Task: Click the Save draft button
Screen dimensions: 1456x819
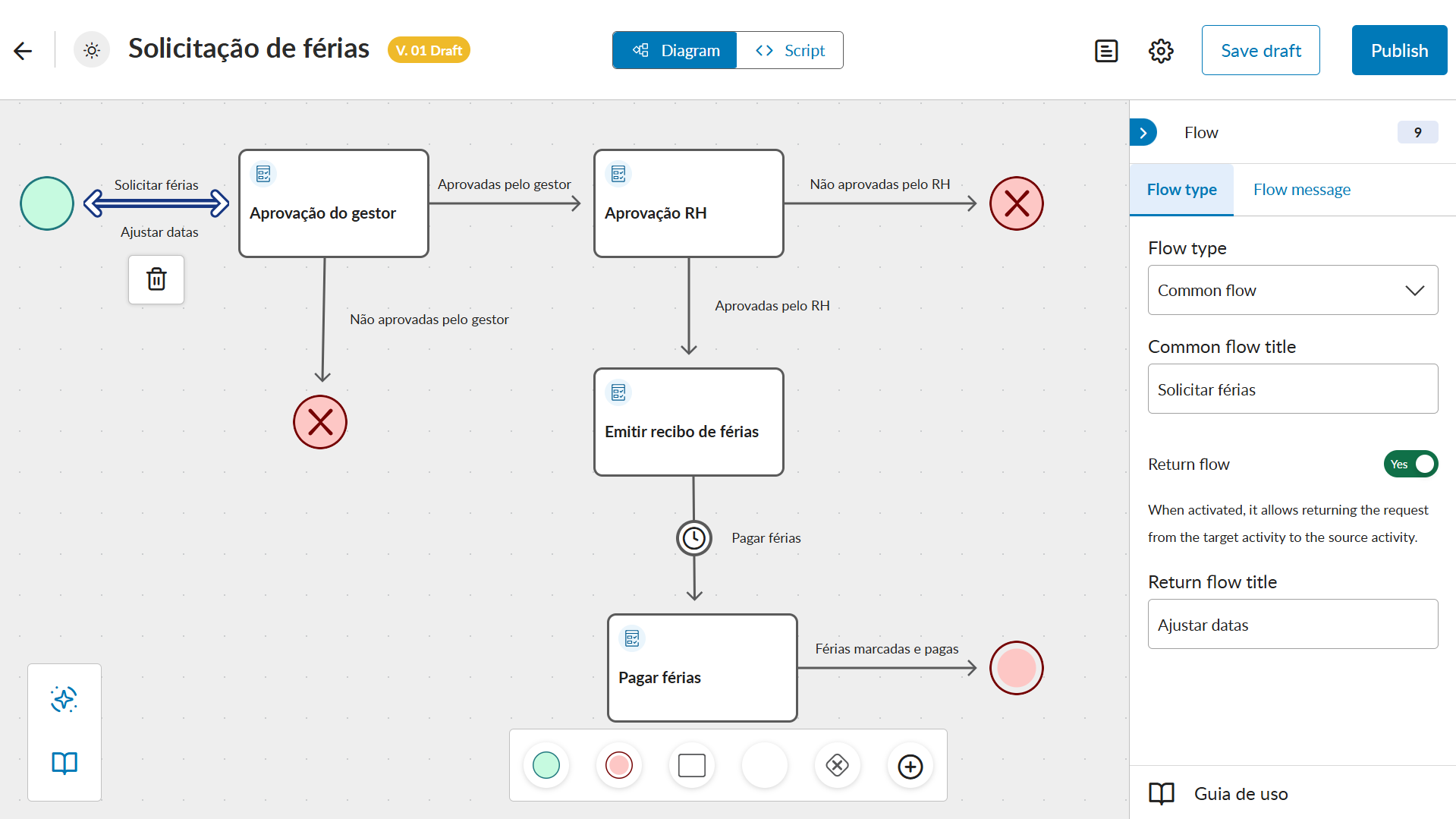Action: click(1260, 51)
